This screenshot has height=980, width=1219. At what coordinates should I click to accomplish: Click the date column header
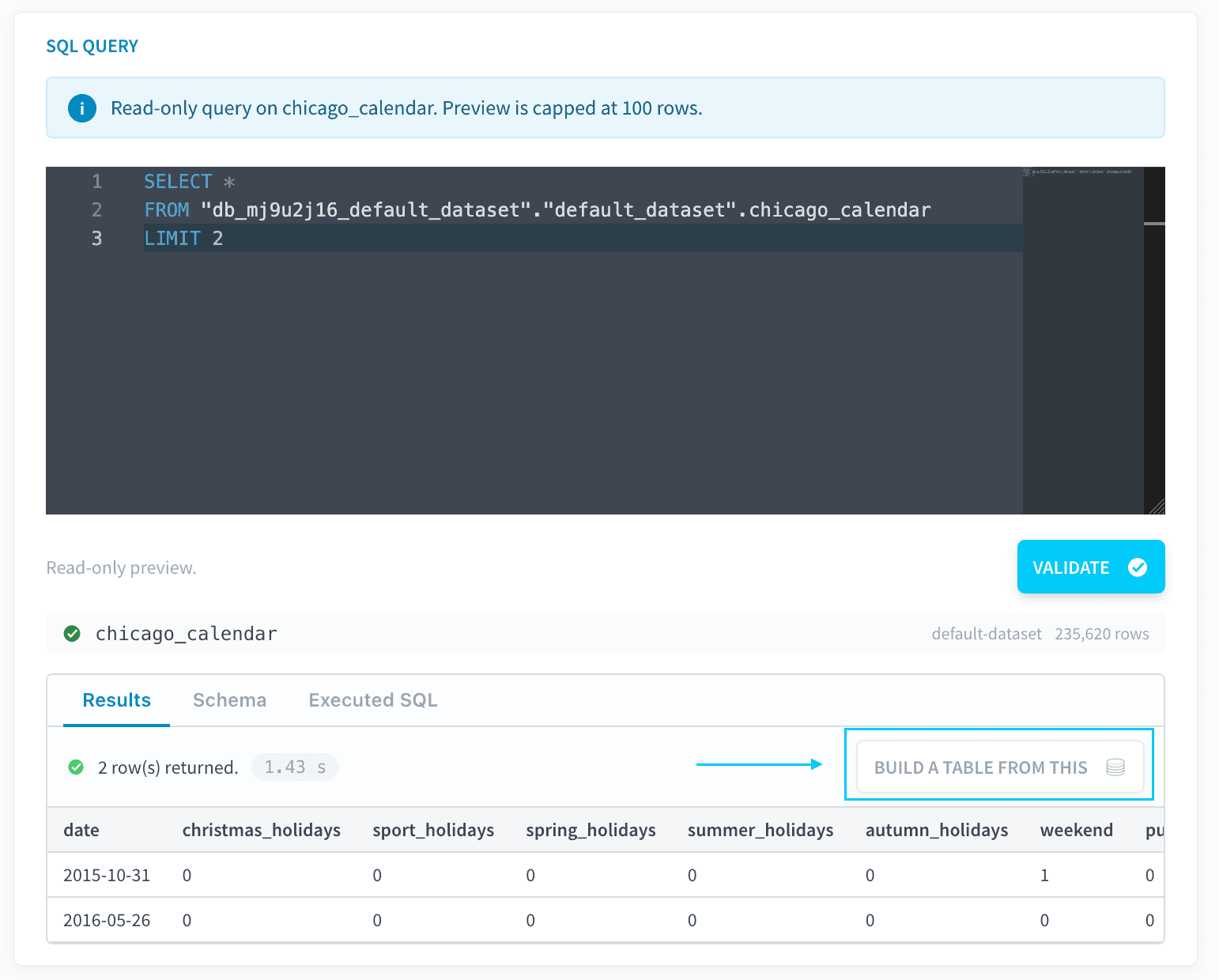pos(81,830)
